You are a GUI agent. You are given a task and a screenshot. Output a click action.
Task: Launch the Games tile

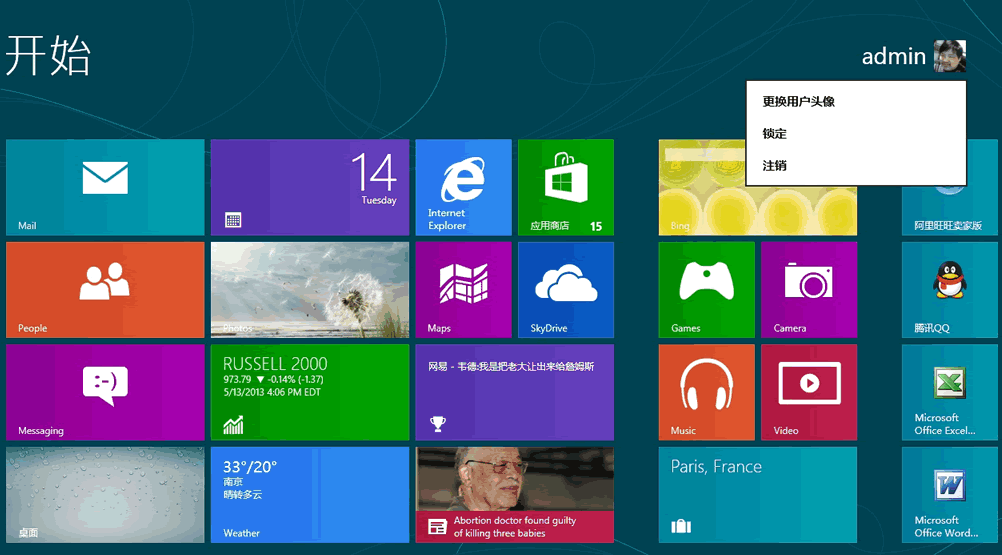click(706, 290)
